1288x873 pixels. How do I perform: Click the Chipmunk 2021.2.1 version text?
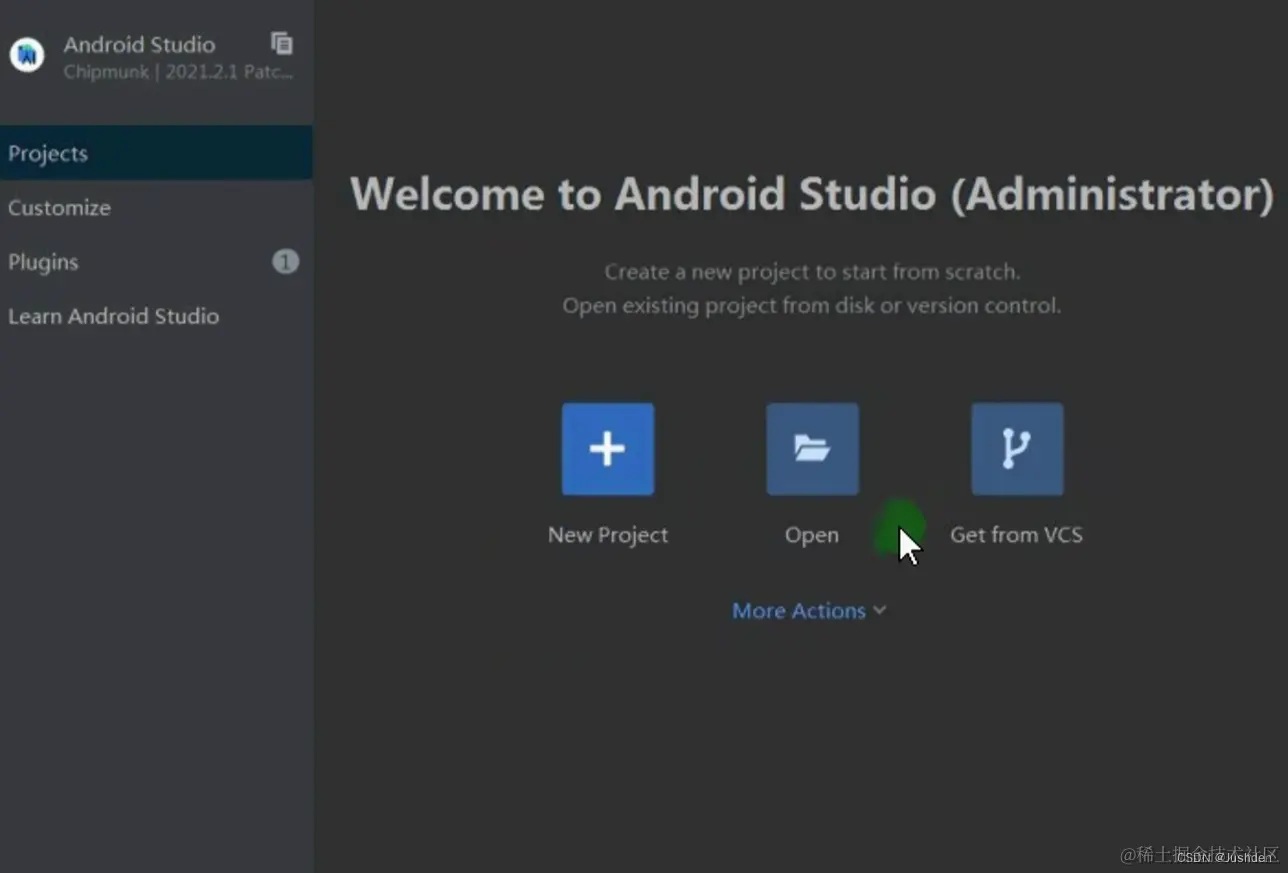coord(178,72)
